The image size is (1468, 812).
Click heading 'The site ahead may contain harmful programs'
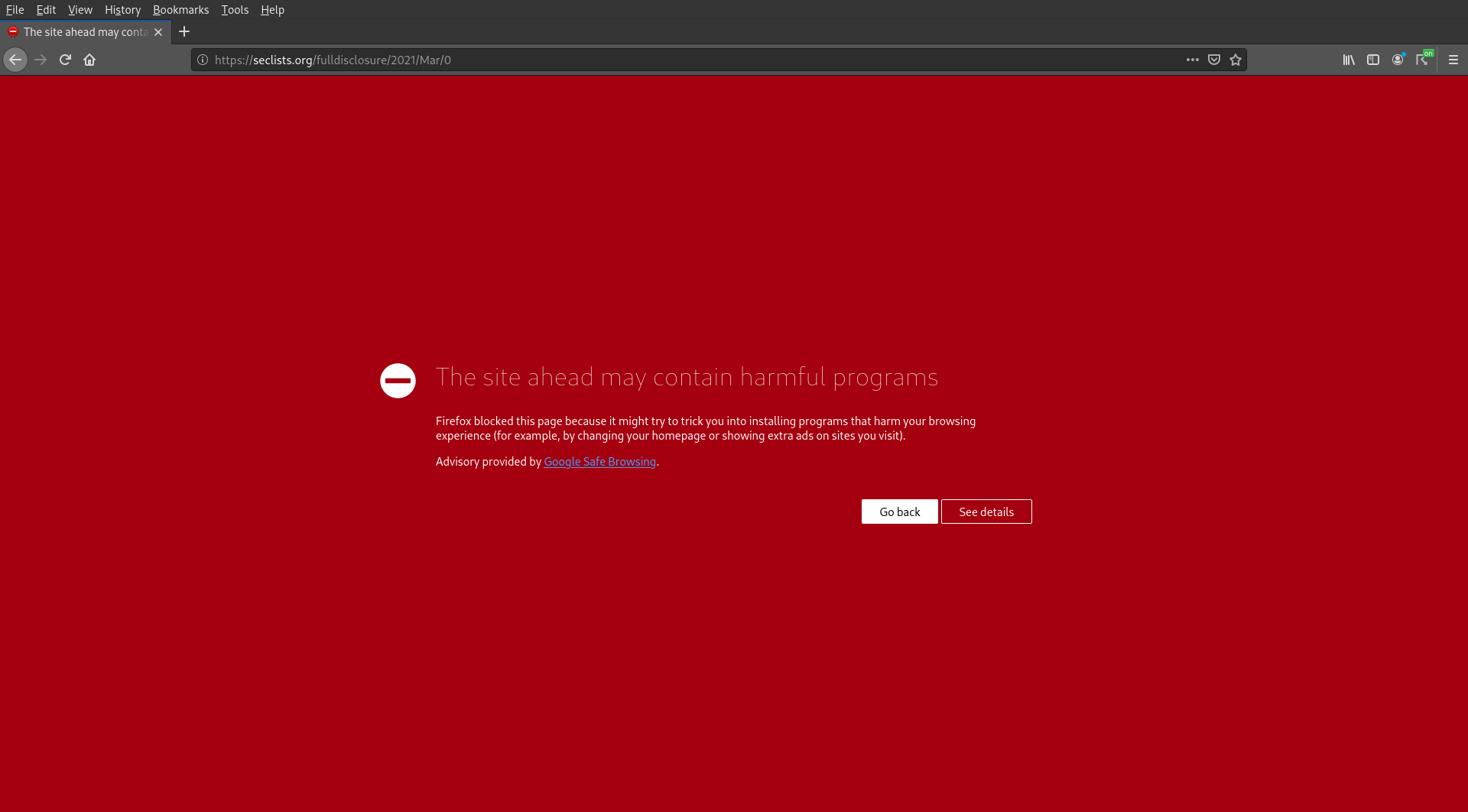coord(687,377)
